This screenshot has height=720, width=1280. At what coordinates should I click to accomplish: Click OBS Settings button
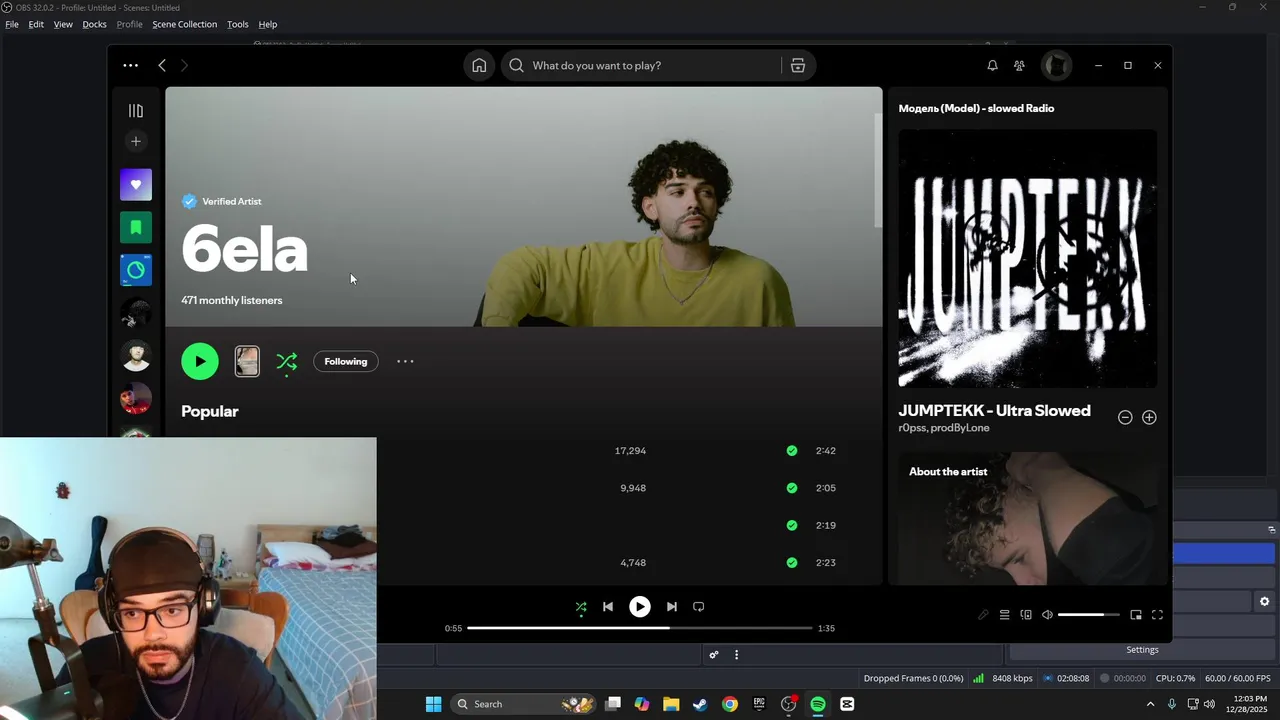click(x=1142, y=649)
